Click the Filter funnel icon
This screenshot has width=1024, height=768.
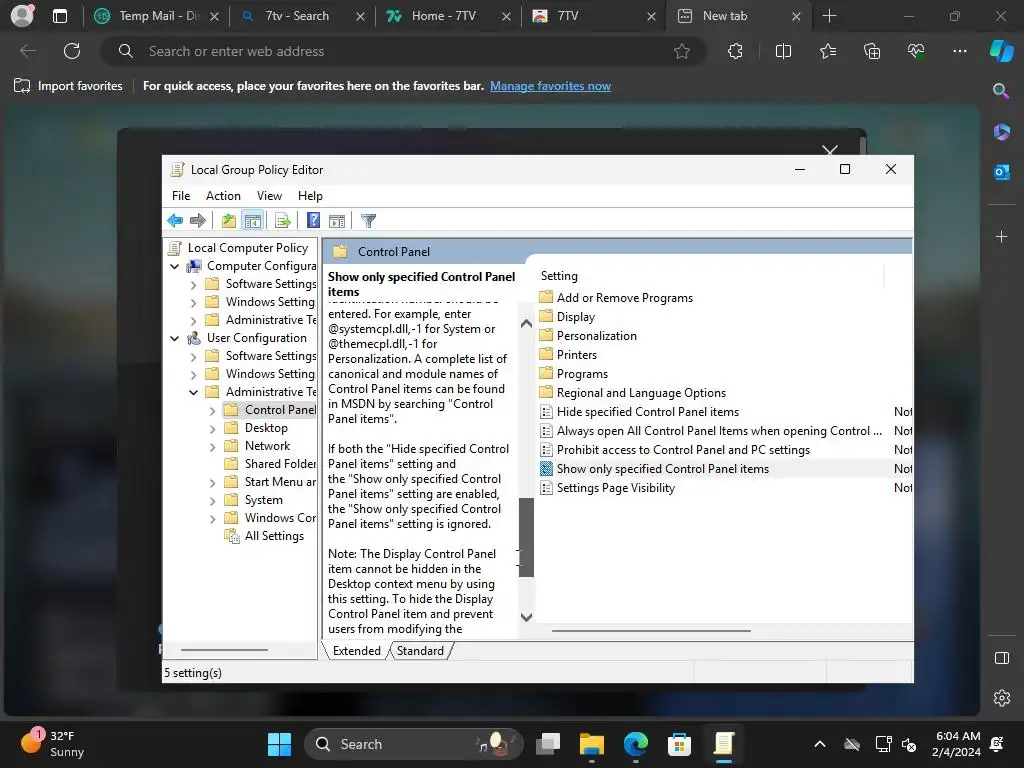pyautogui.click(x=368, y=221)
